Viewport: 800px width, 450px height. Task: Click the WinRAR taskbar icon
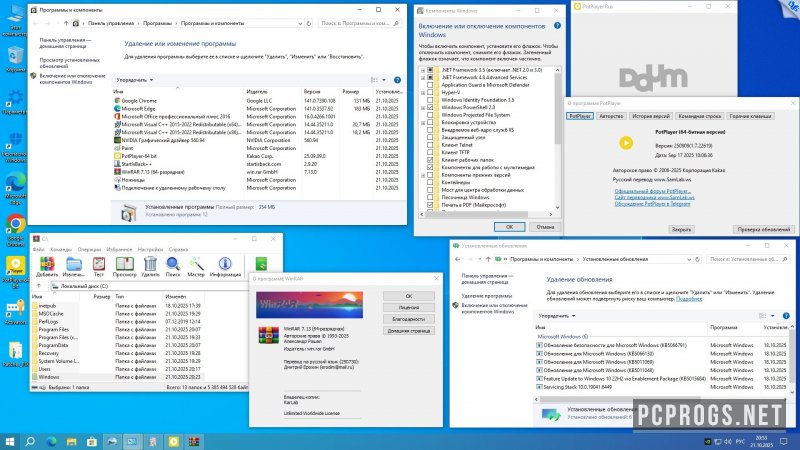click(x=194, y=441)
